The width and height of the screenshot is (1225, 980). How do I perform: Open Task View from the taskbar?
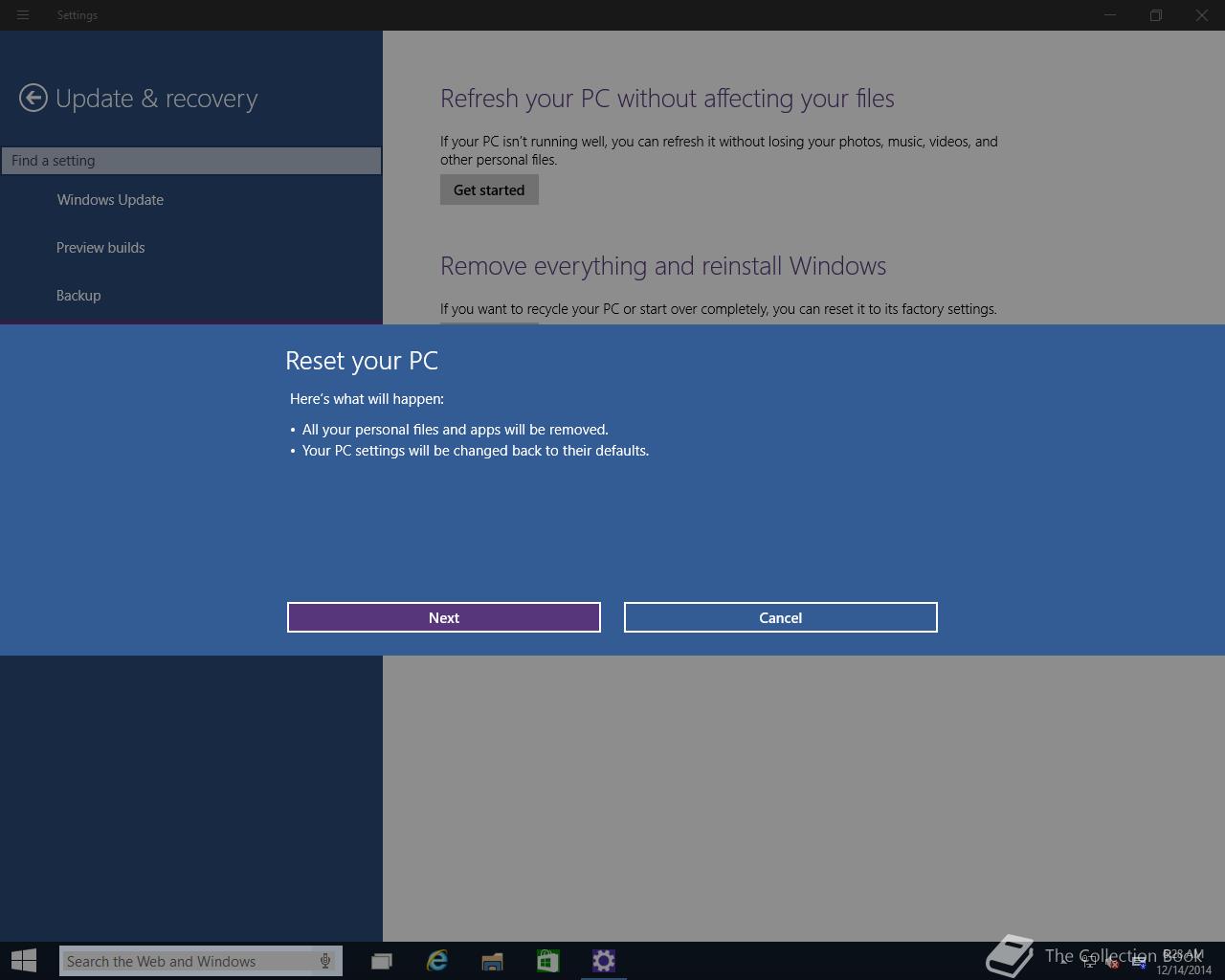(x=382, y=961)
